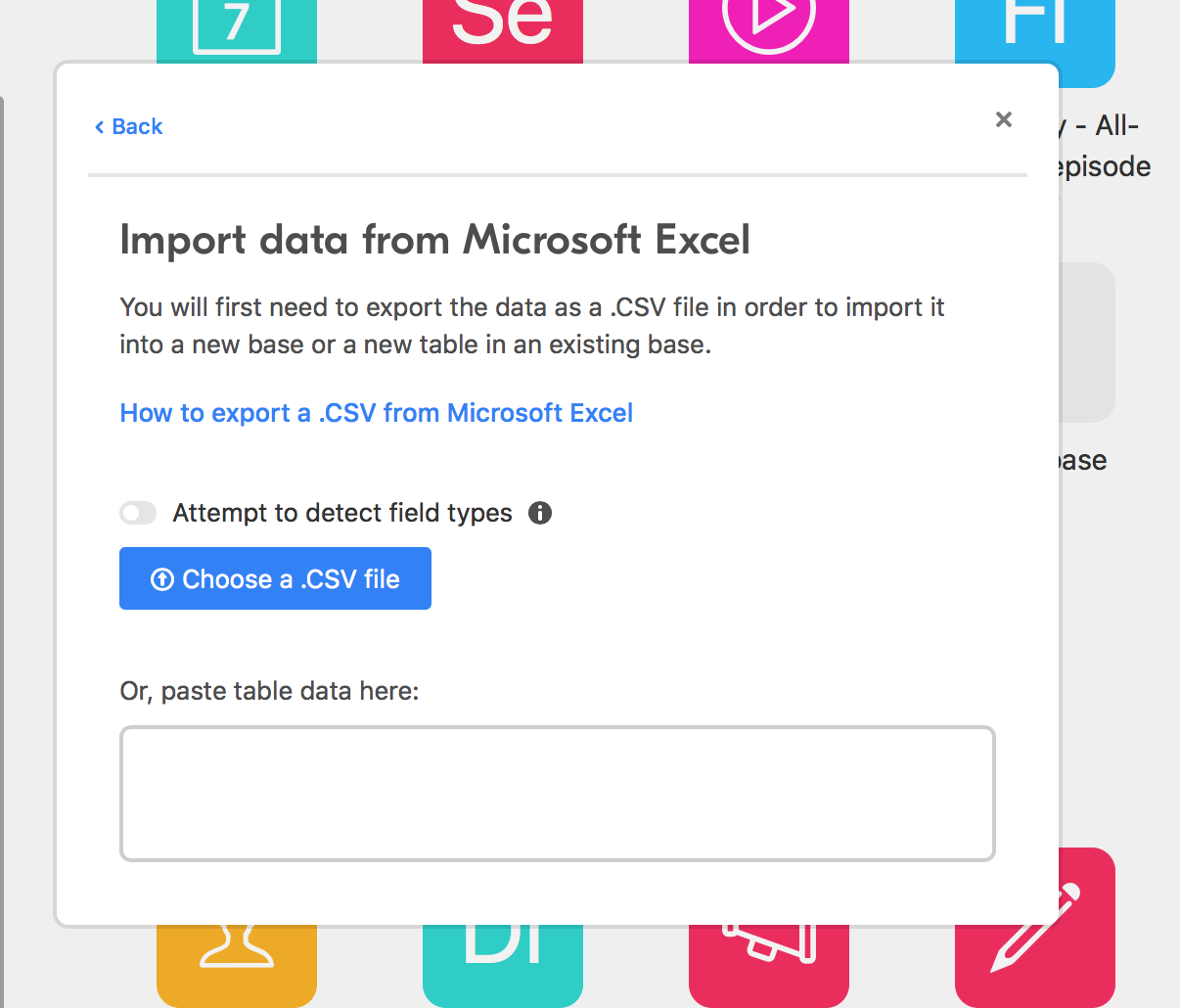The width and height of the screenshot is (1180, 1008).
Task: Focus the paste table data text area
Action: (558, 794)
